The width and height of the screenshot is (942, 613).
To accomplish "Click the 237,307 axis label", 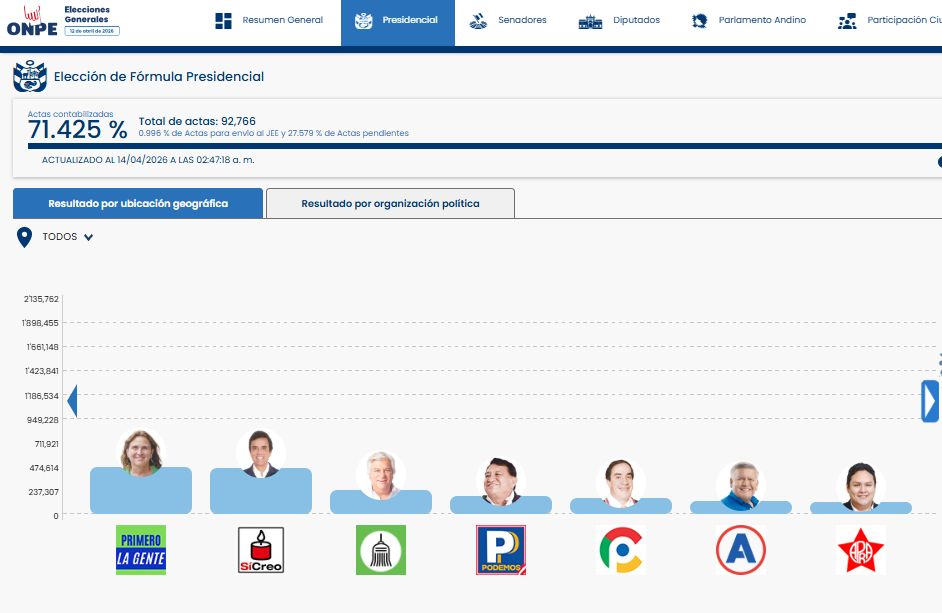I will click(x=43, y=492).
